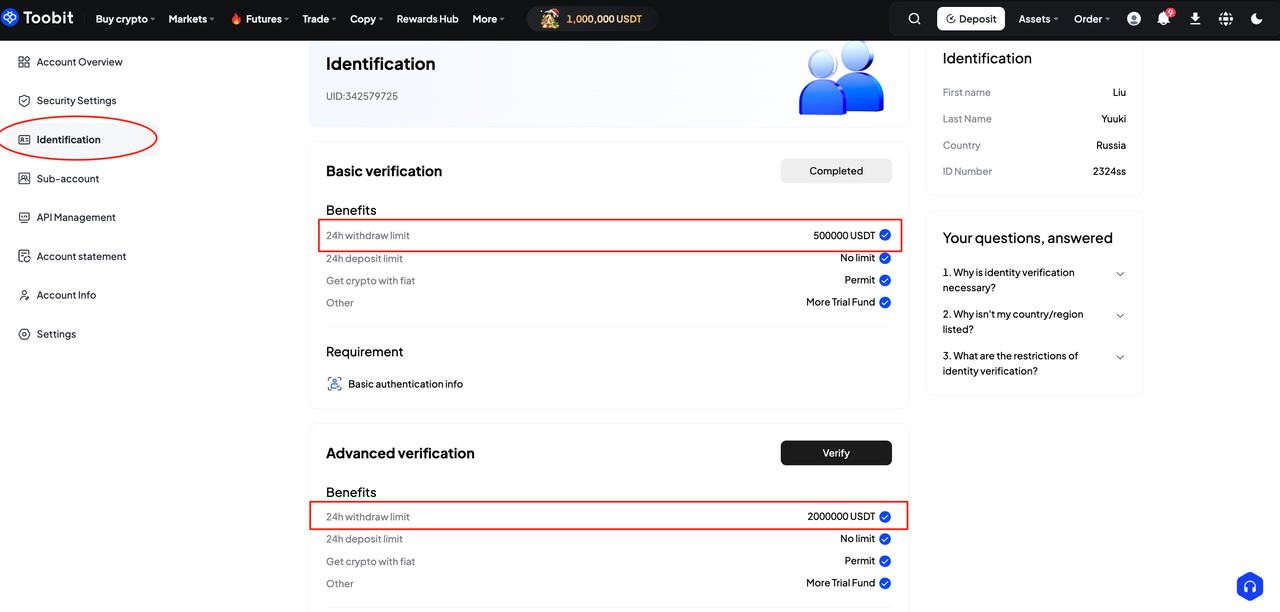Click the Completed status button
The width and height of the screenshot is (1280, 612).
pyautogui.click(x=836, y=171)
